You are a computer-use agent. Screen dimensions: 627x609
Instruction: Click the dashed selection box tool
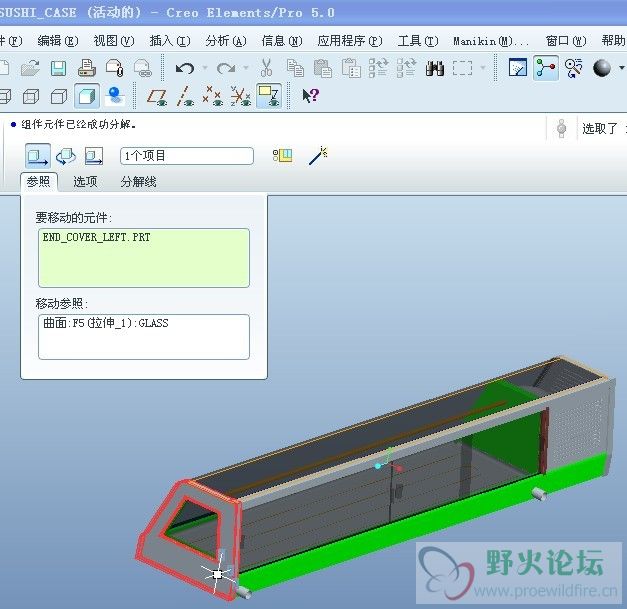point(462,68)
